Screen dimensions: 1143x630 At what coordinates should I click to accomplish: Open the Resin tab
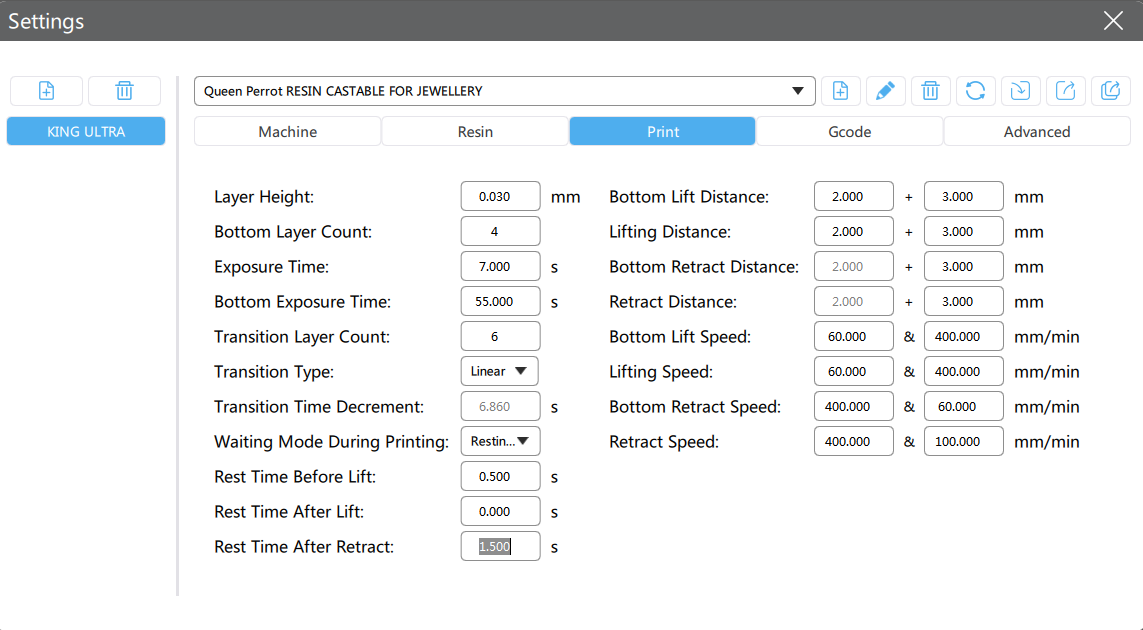[x=475, y=131]
